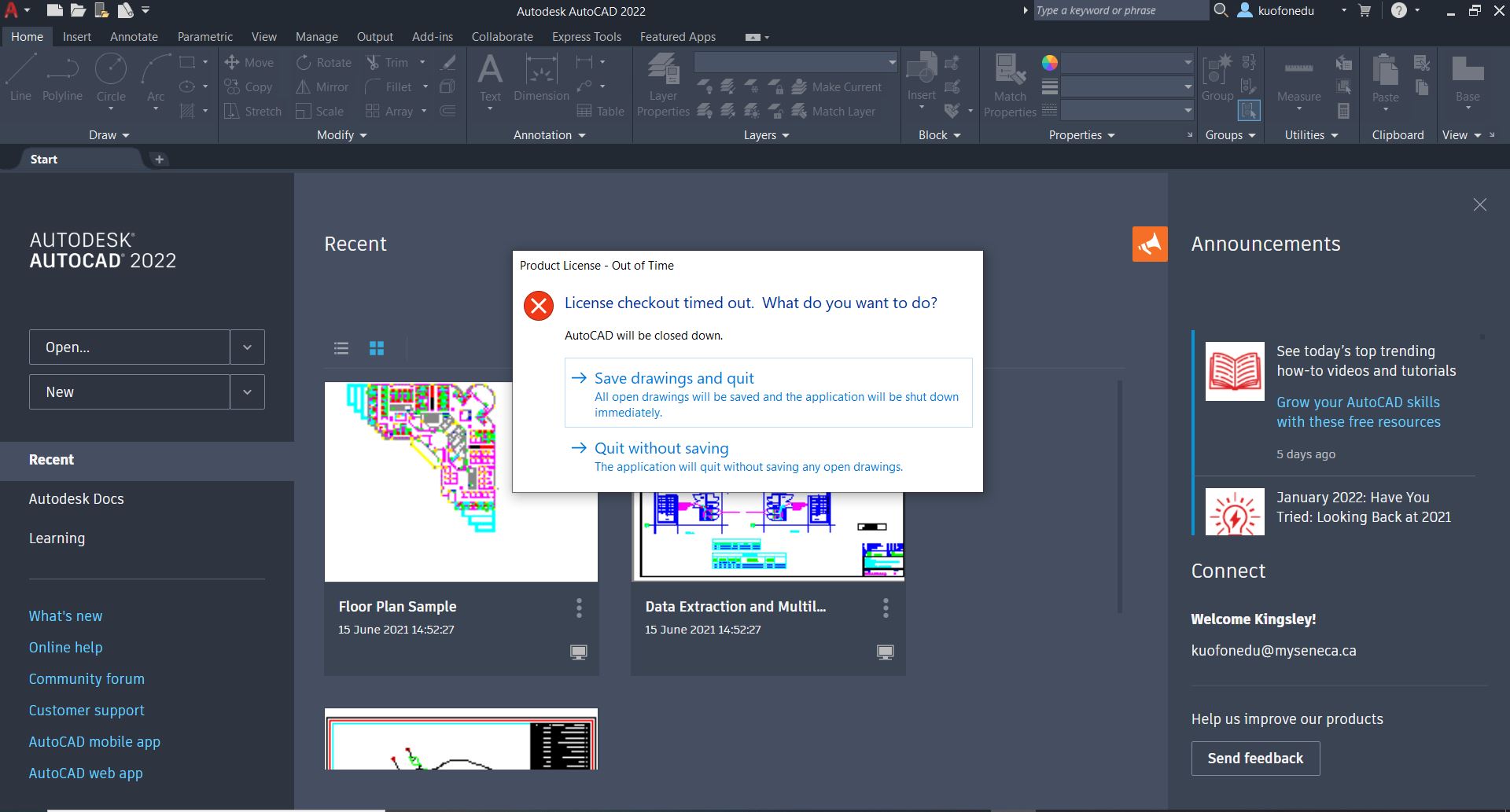Click the Rotate tool
This screenshot has width=1510, height=812.
(x=324, y=62)
